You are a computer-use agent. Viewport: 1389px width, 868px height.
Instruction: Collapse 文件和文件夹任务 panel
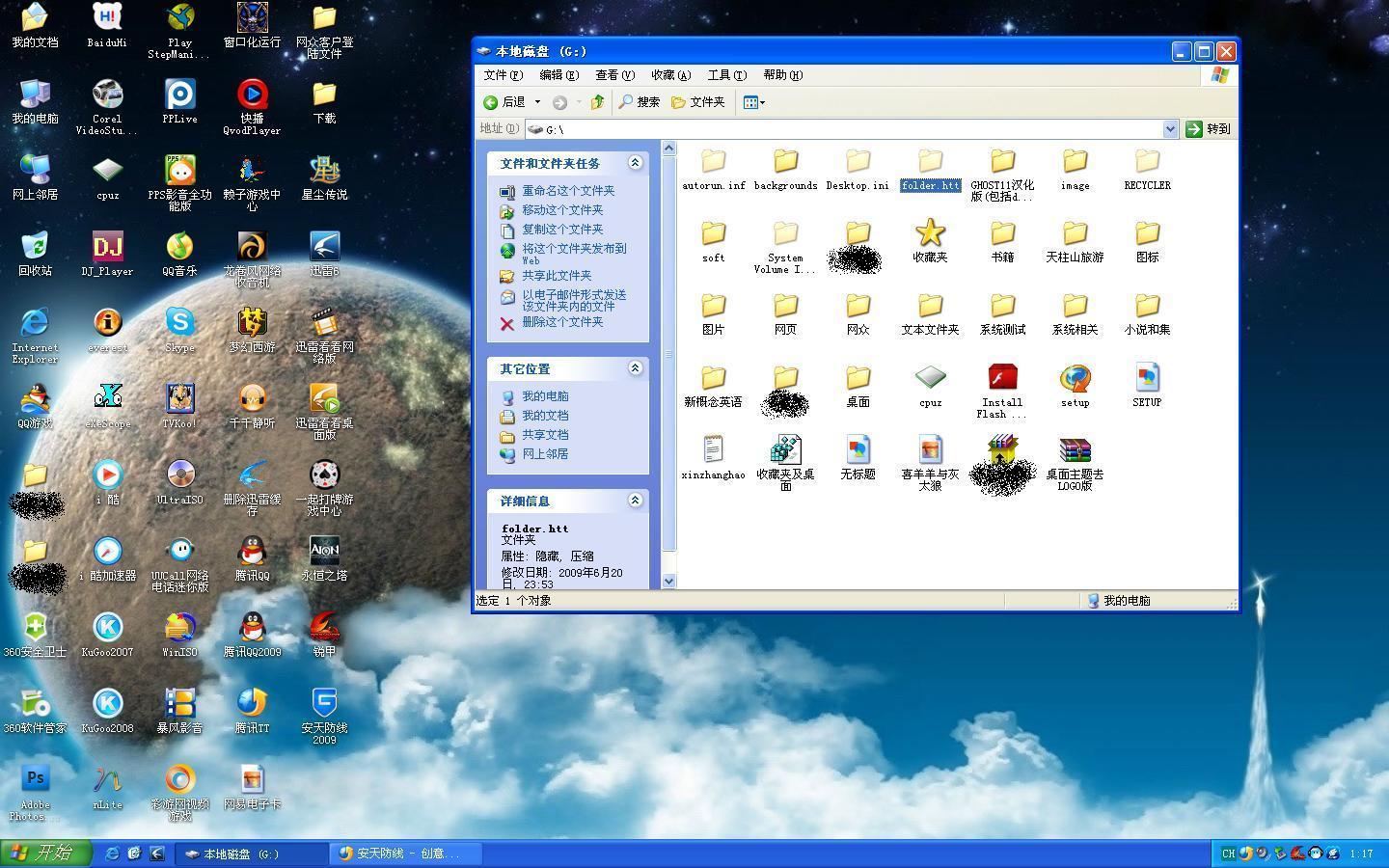point(635,163)
